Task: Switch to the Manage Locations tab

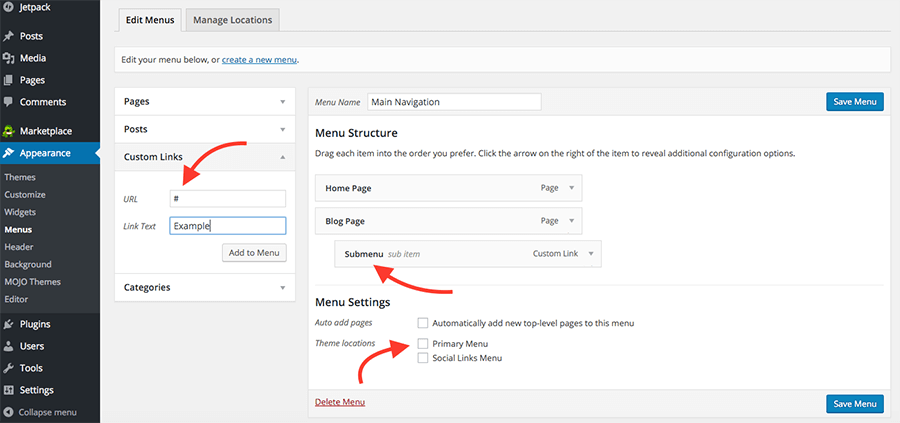Action: click(232, 20)
